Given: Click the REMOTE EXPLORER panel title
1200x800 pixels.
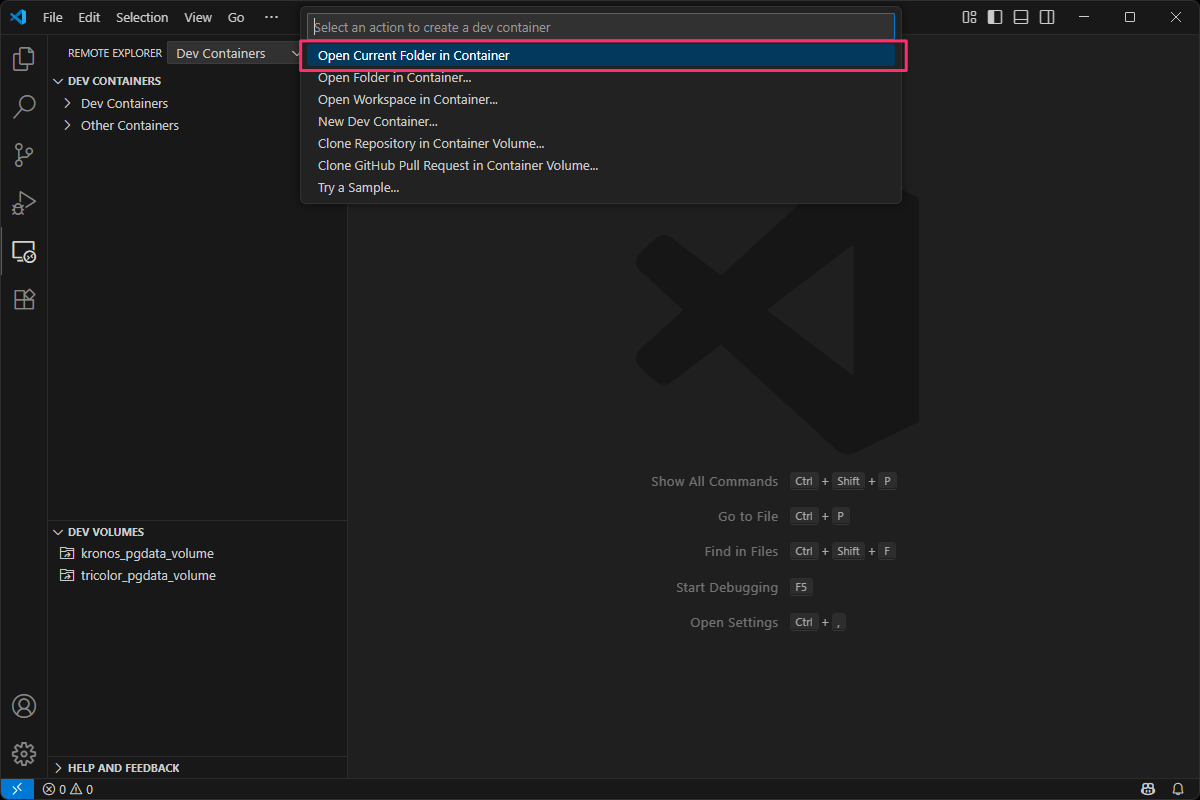Looking at the screenshot, I should coord(115,53).
